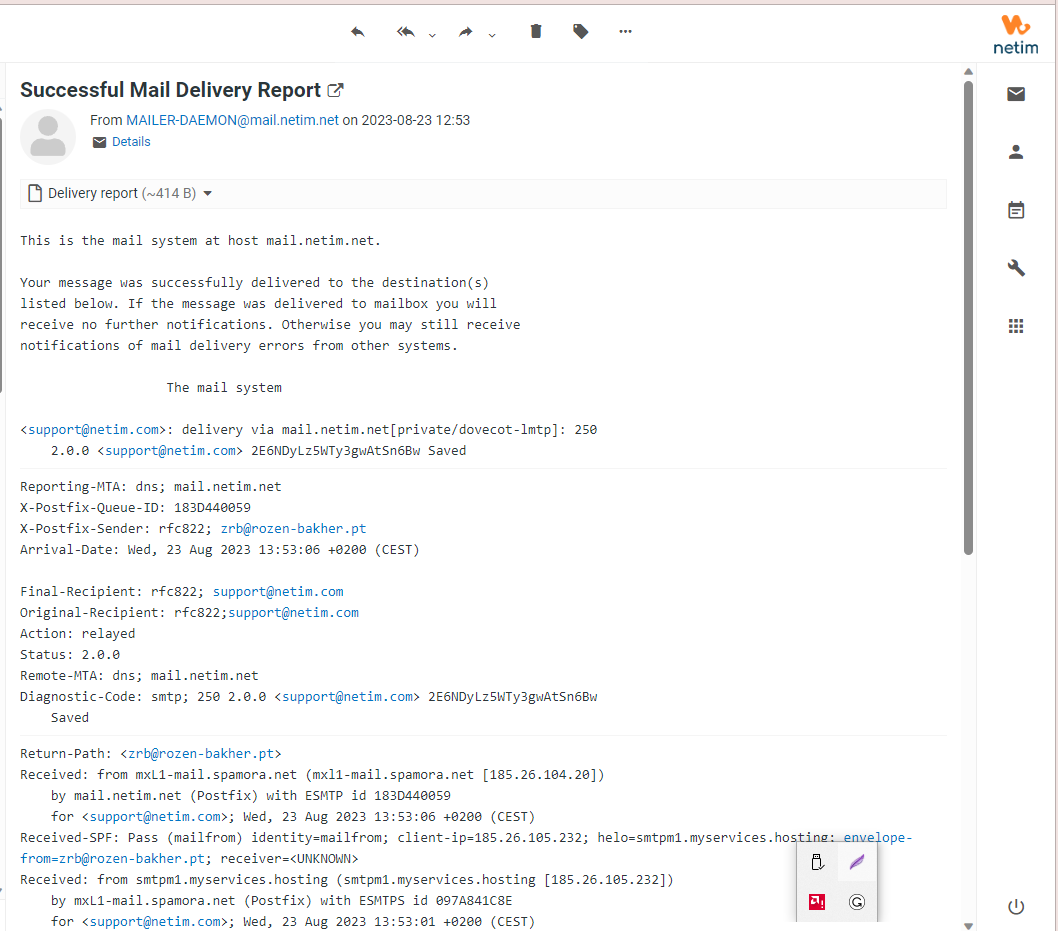Click the envelope icon beside Details
The width and height of the screenshot is (1058, 931).
click(x=99, y=142)
